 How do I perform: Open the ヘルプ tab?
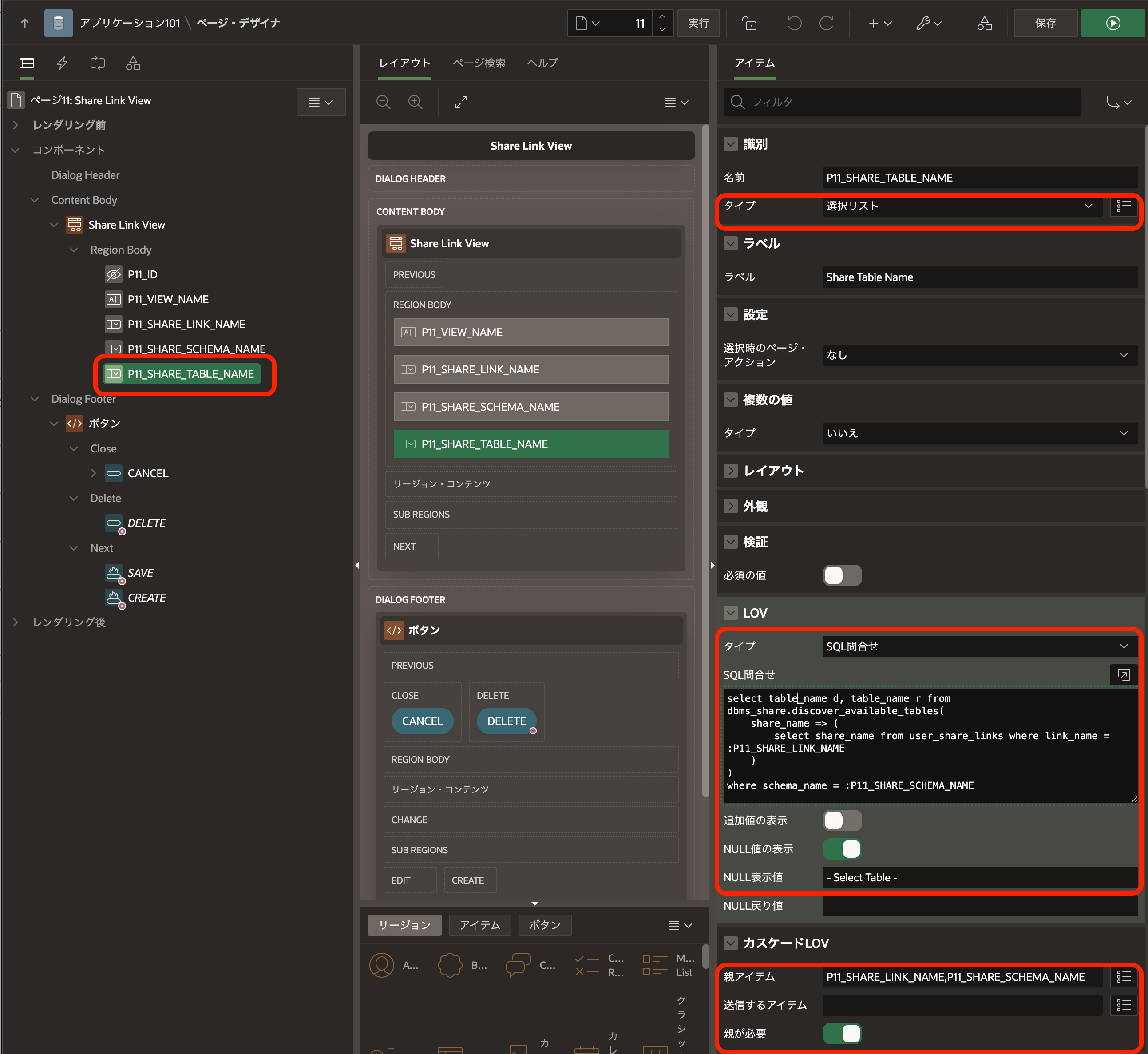[x=542, y=63]
